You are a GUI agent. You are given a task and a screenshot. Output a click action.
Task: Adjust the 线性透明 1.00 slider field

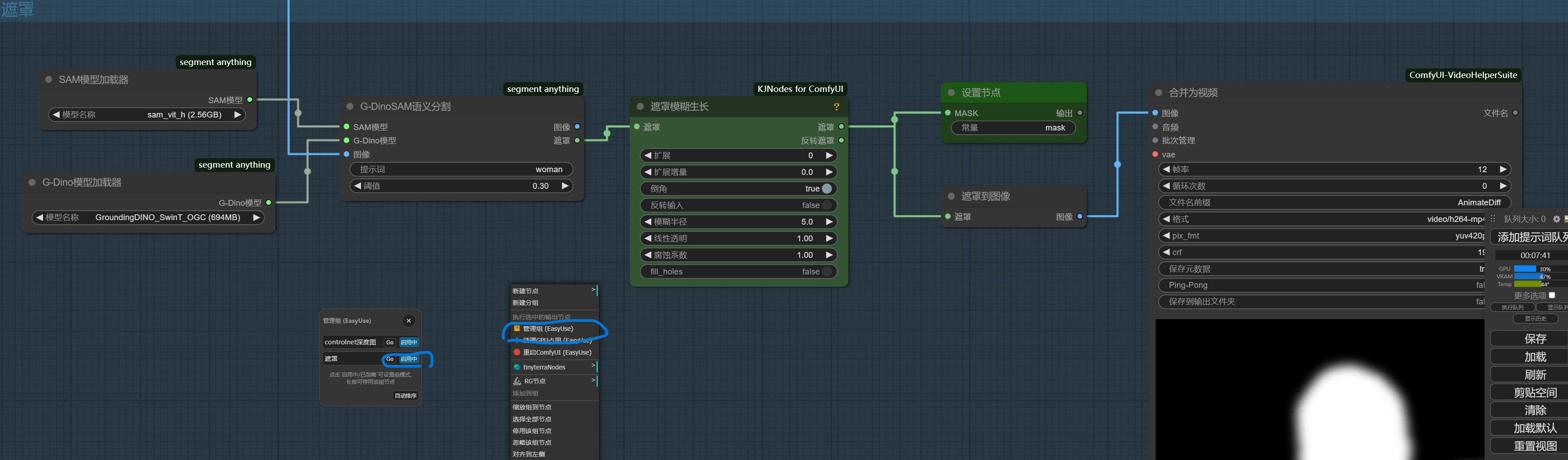pos(738,239)
